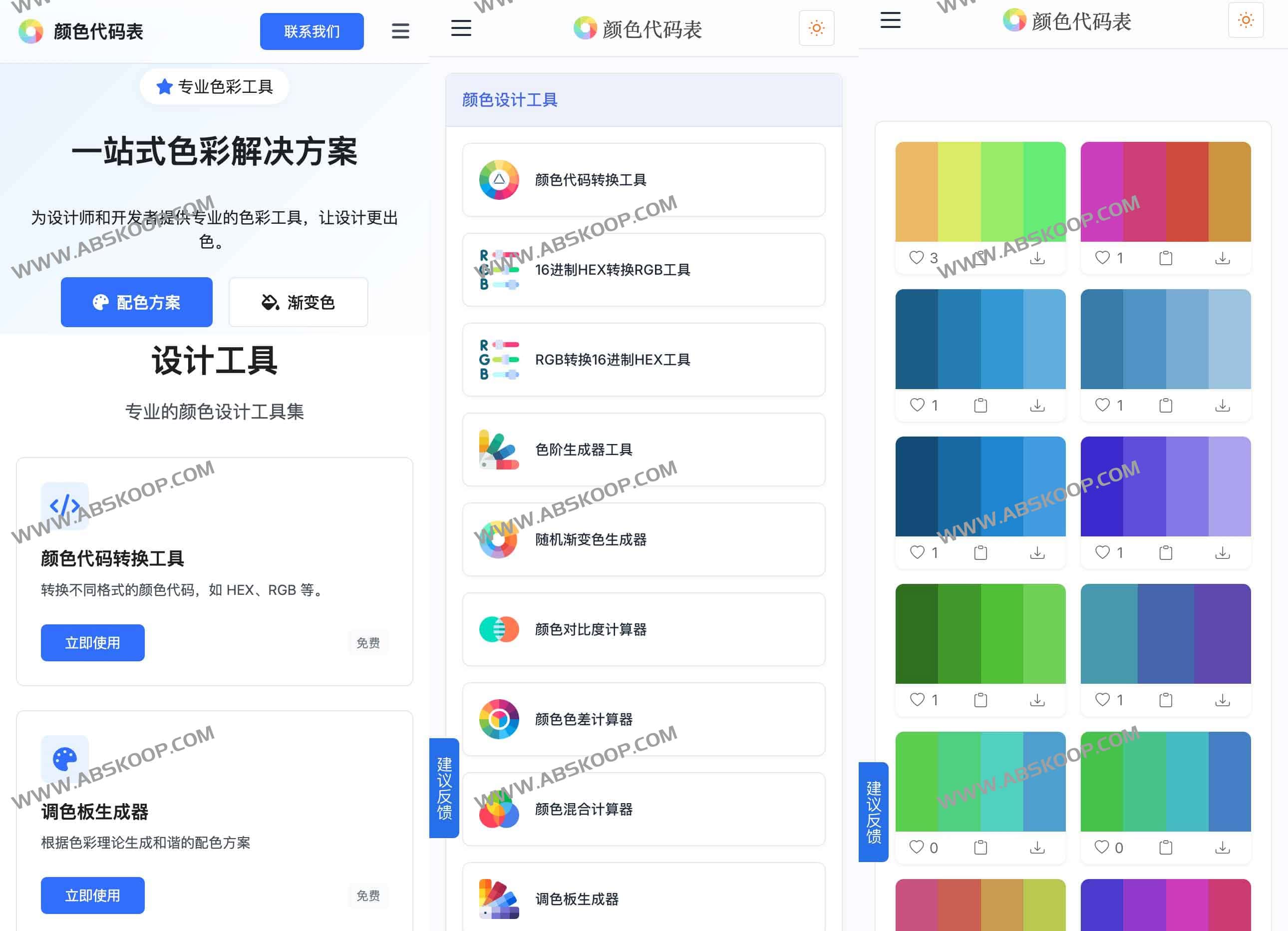1288x931 pixels.
Task: Click the 联系我们 button
Action: coord(312,32)
